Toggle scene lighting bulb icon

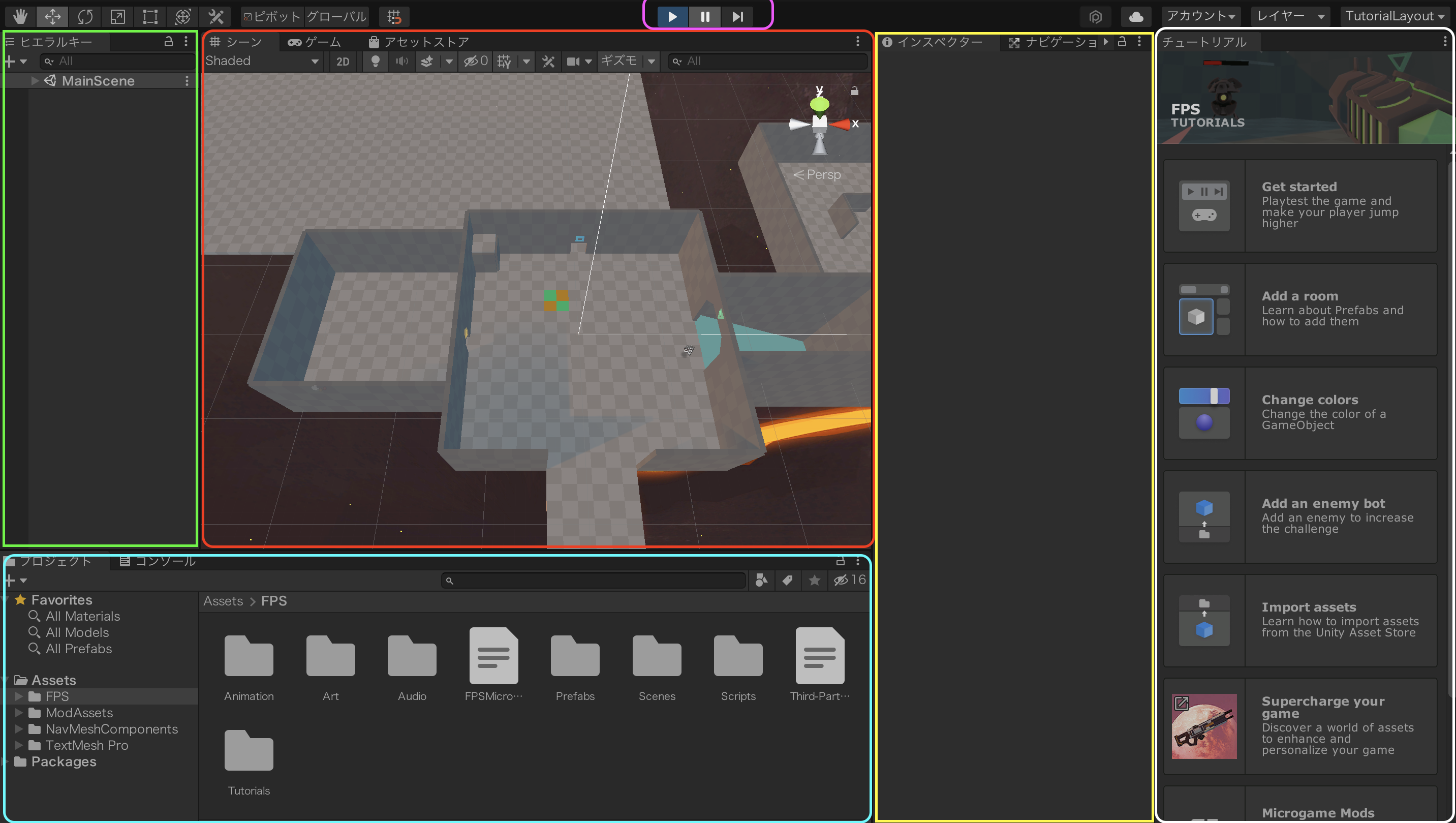coord(375,61)
